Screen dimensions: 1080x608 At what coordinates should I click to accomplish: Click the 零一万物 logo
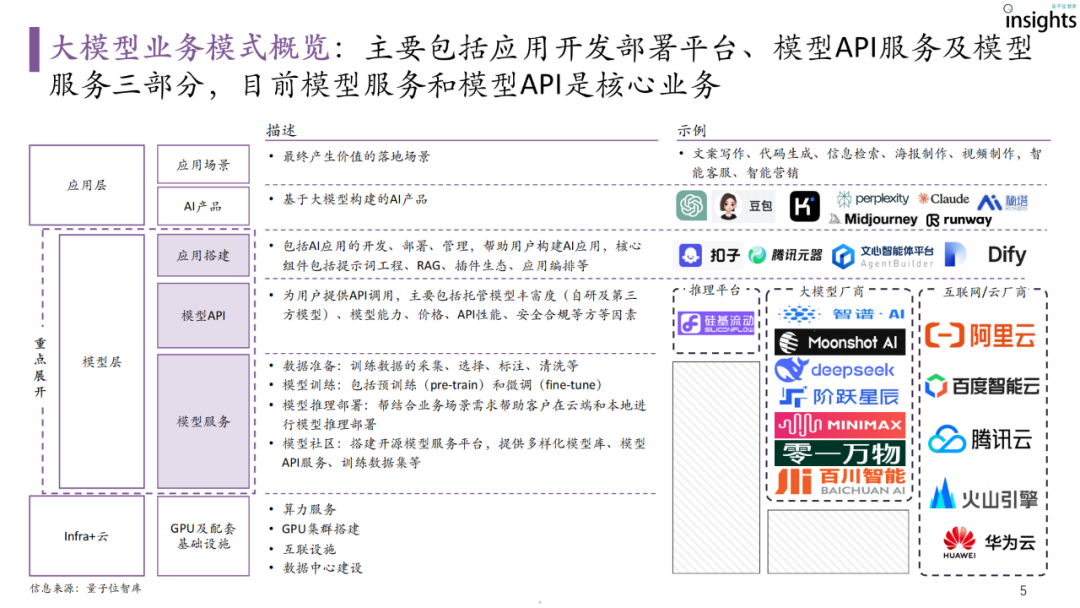point(840,453)
